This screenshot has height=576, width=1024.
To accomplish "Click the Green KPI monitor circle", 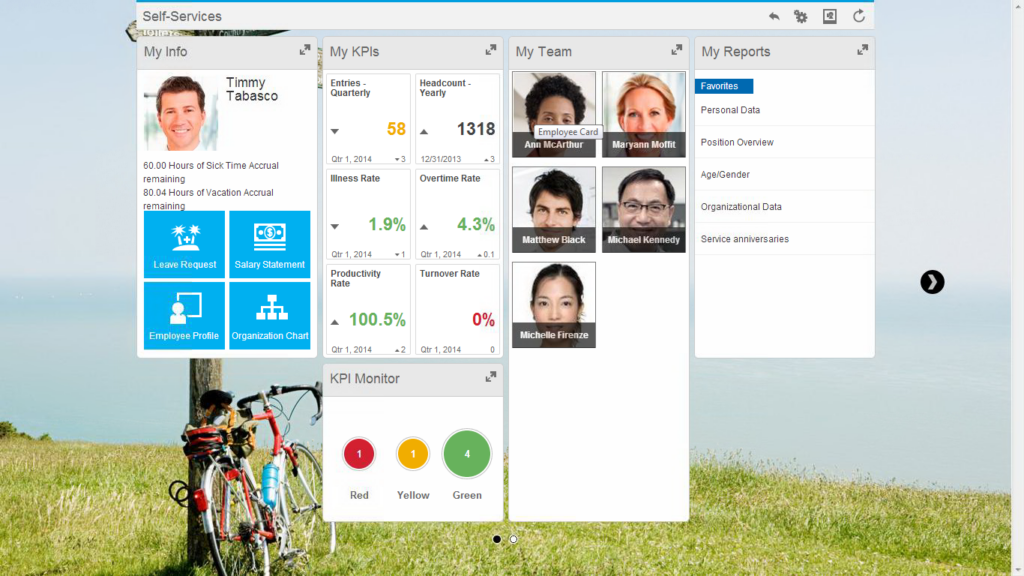I will (467, 454).
